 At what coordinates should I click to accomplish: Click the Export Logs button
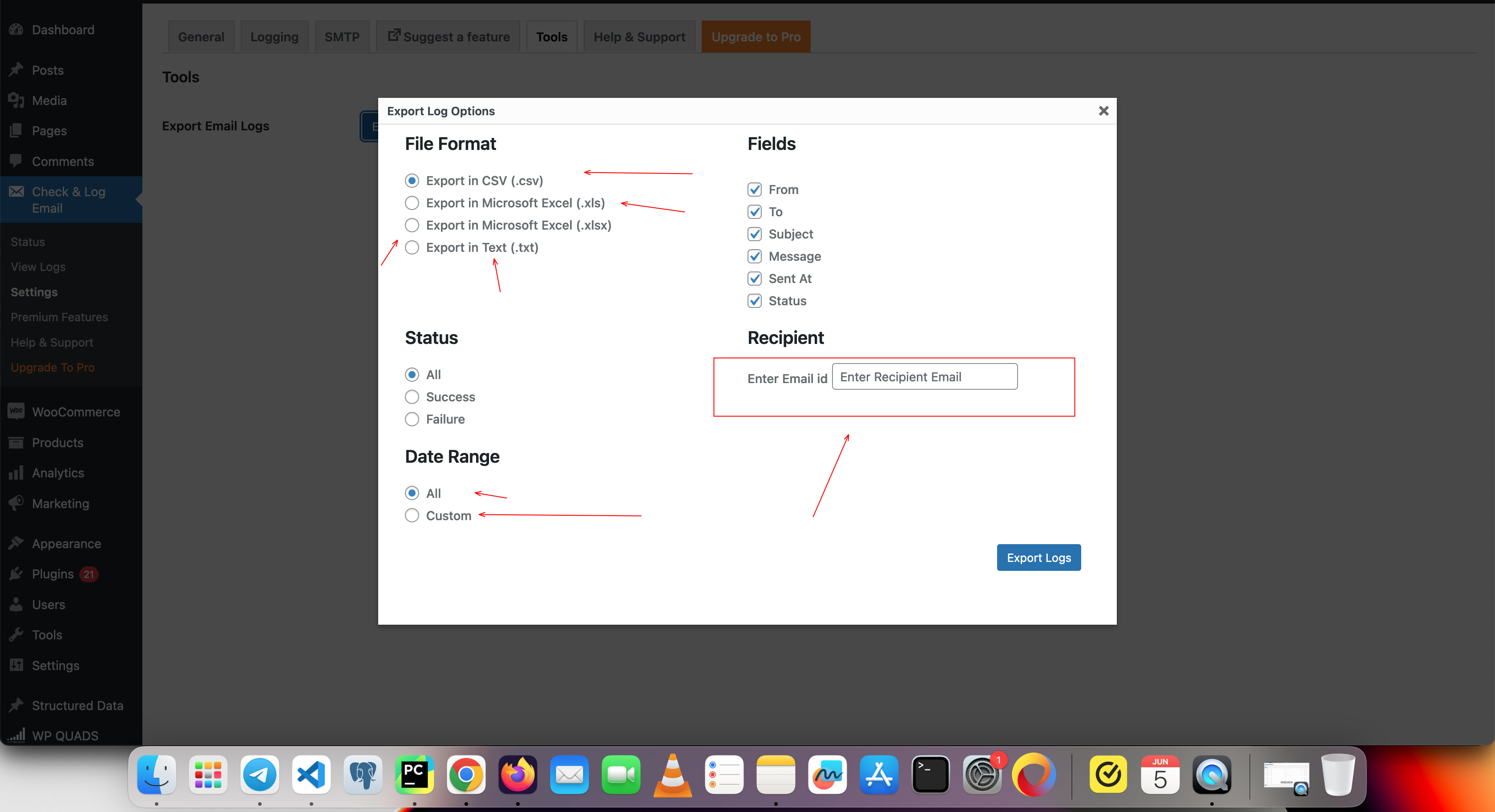pos(1038,558)
